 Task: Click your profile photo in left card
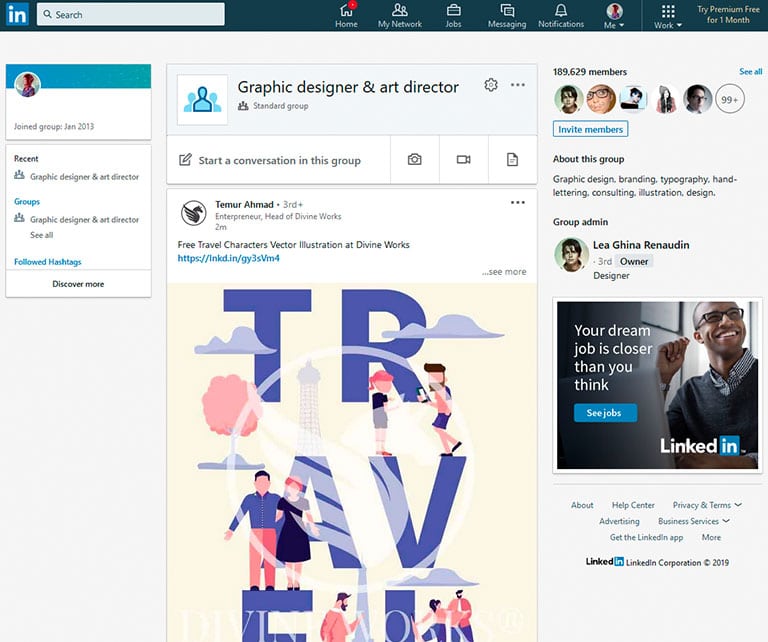[27, 84]
